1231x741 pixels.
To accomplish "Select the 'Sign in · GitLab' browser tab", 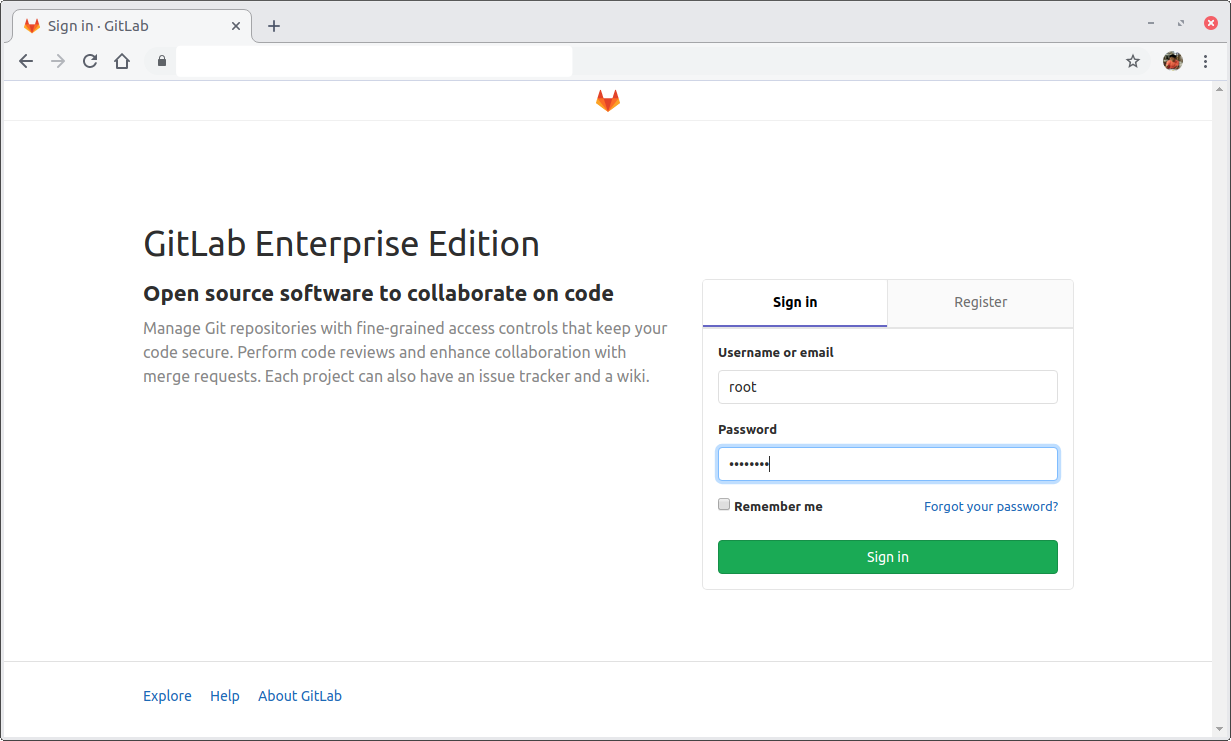I will [x=132, y=26].
